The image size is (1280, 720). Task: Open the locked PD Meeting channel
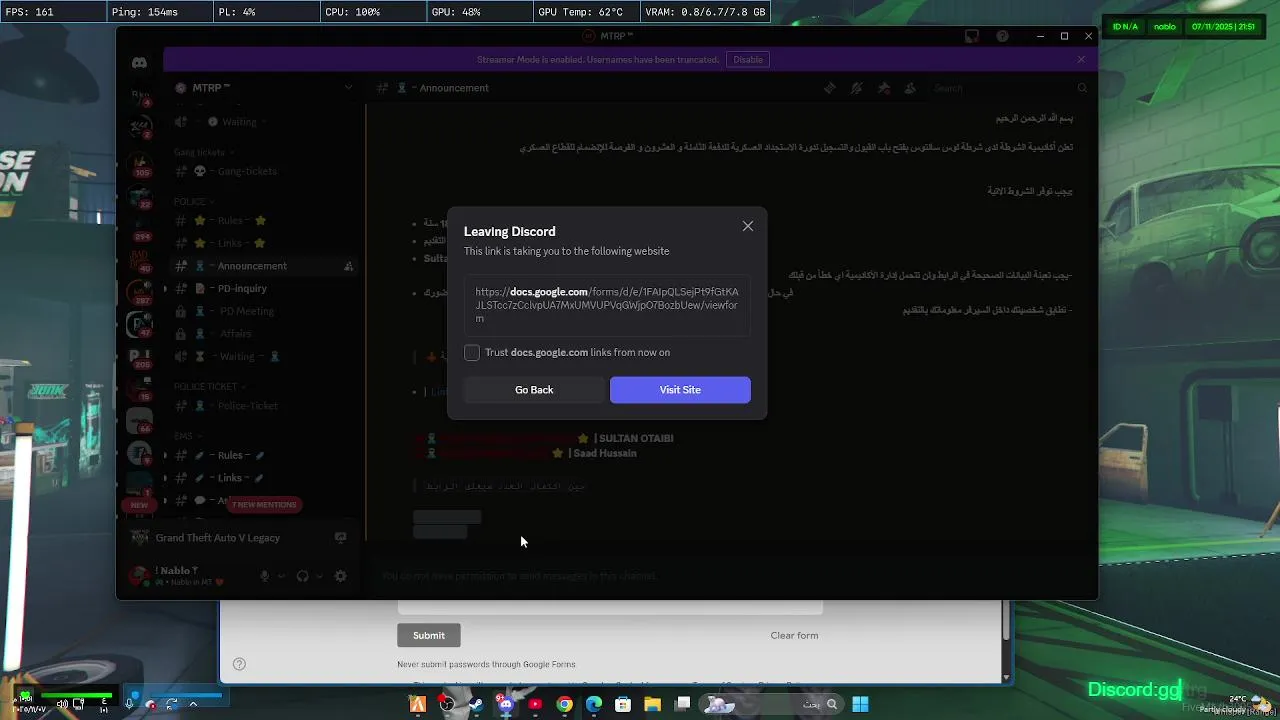[x=246, y=311]
